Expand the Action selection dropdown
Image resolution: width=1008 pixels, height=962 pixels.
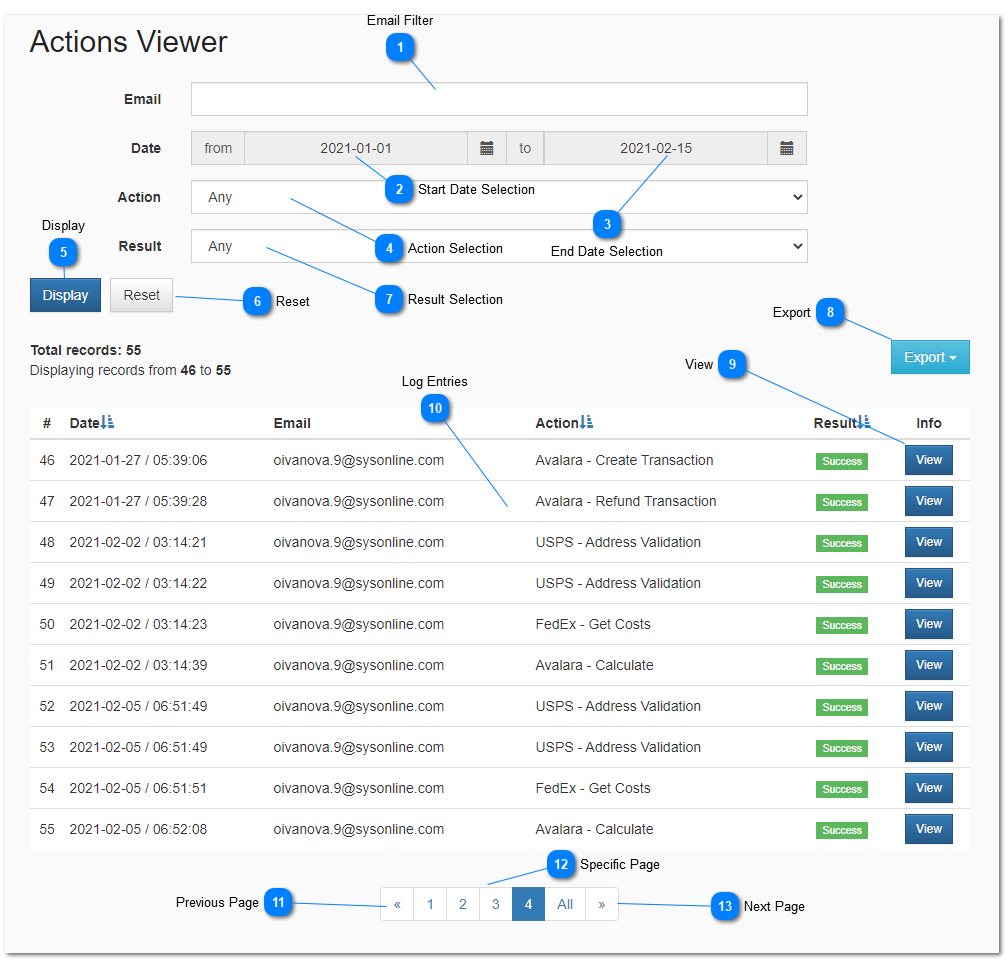(x=499, y=197)
